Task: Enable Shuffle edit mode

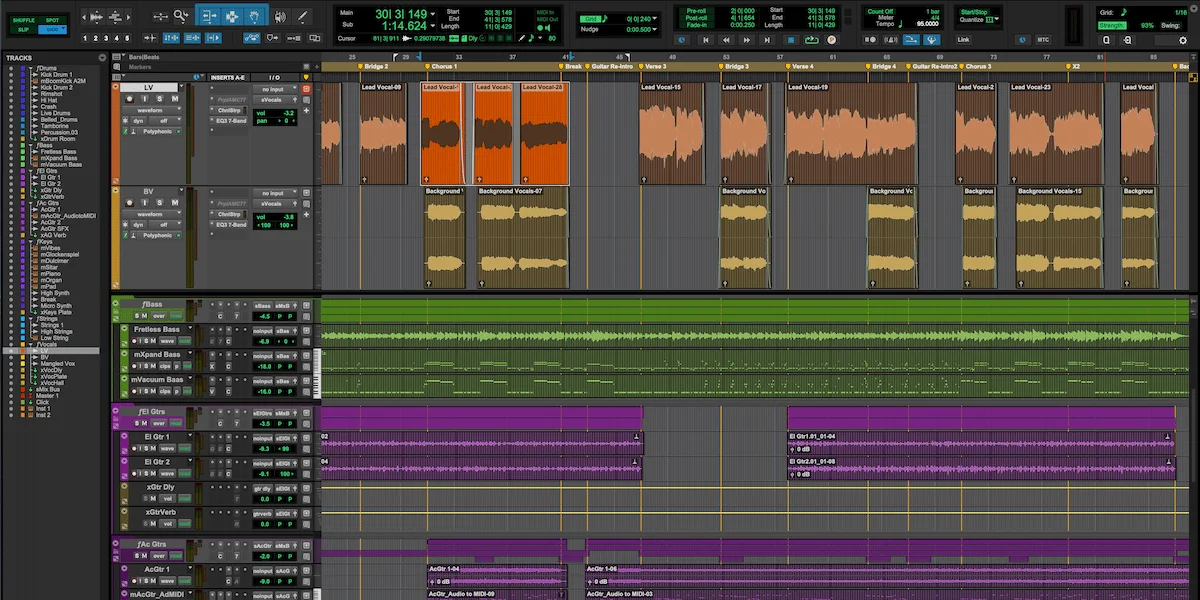Action: 23,20
